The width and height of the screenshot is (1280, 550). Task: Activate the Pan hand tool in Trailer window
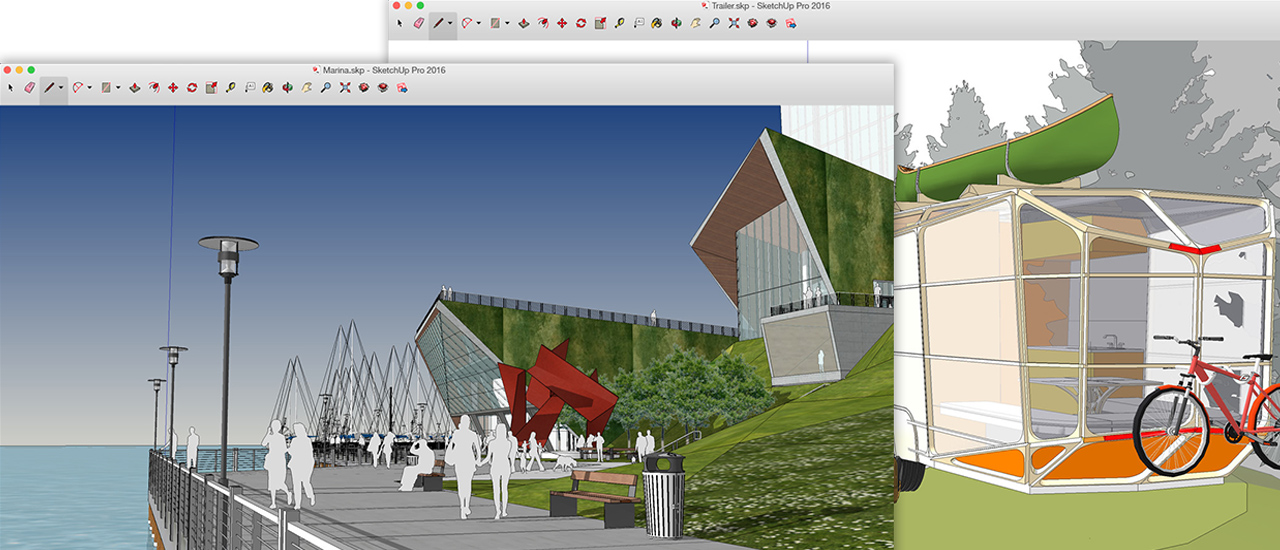tap(695, 22)
